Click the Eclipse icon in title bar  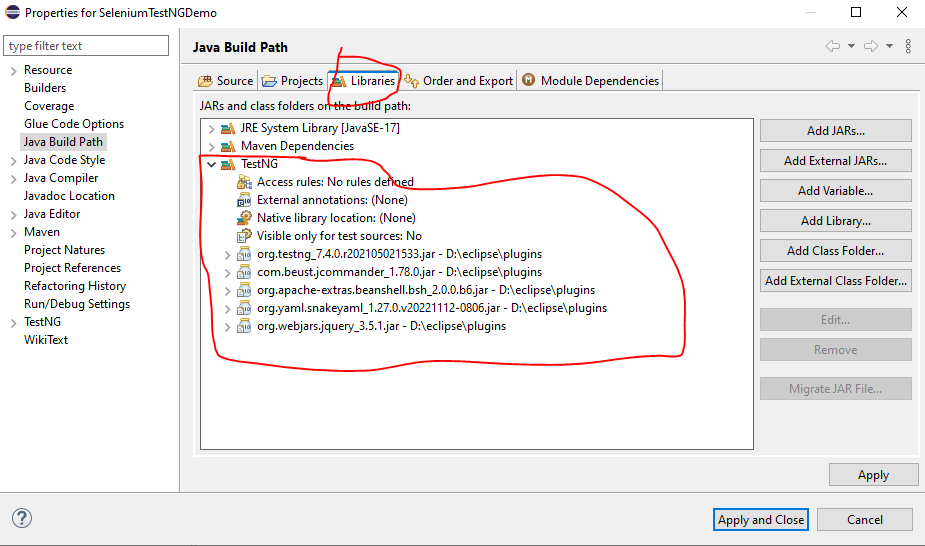click(x=12, y=12)
